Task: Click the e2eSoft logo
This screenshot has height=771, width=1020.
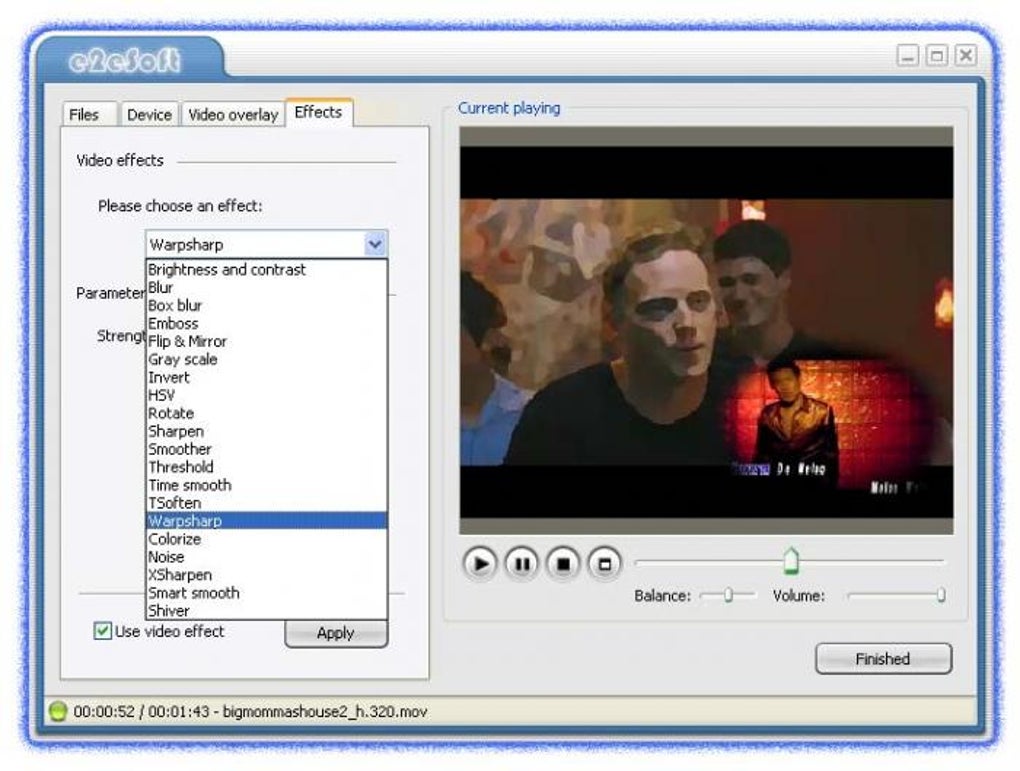Action: (124, 61)
